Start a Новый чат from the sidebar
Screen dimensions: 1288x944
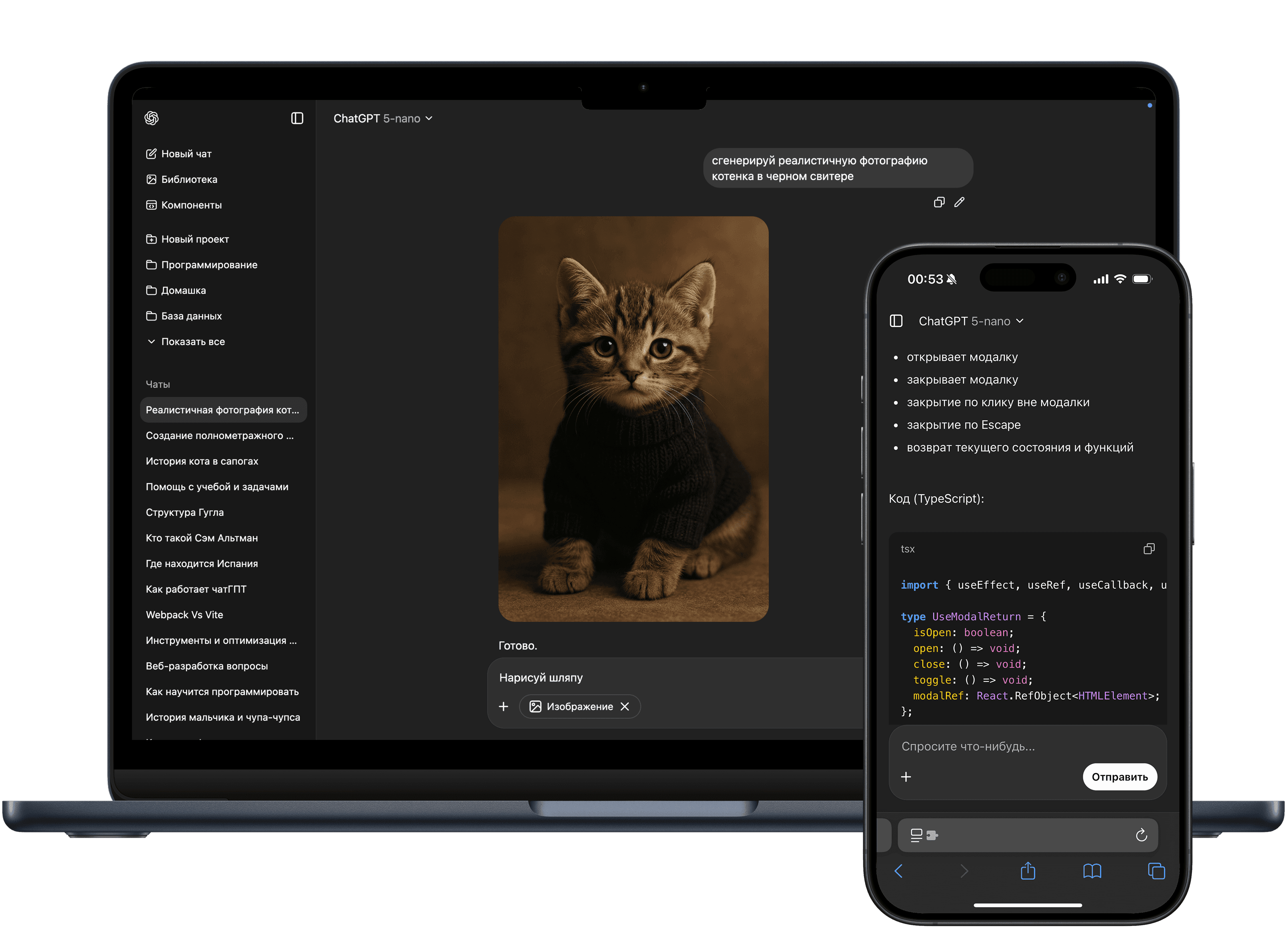[186, 154]
